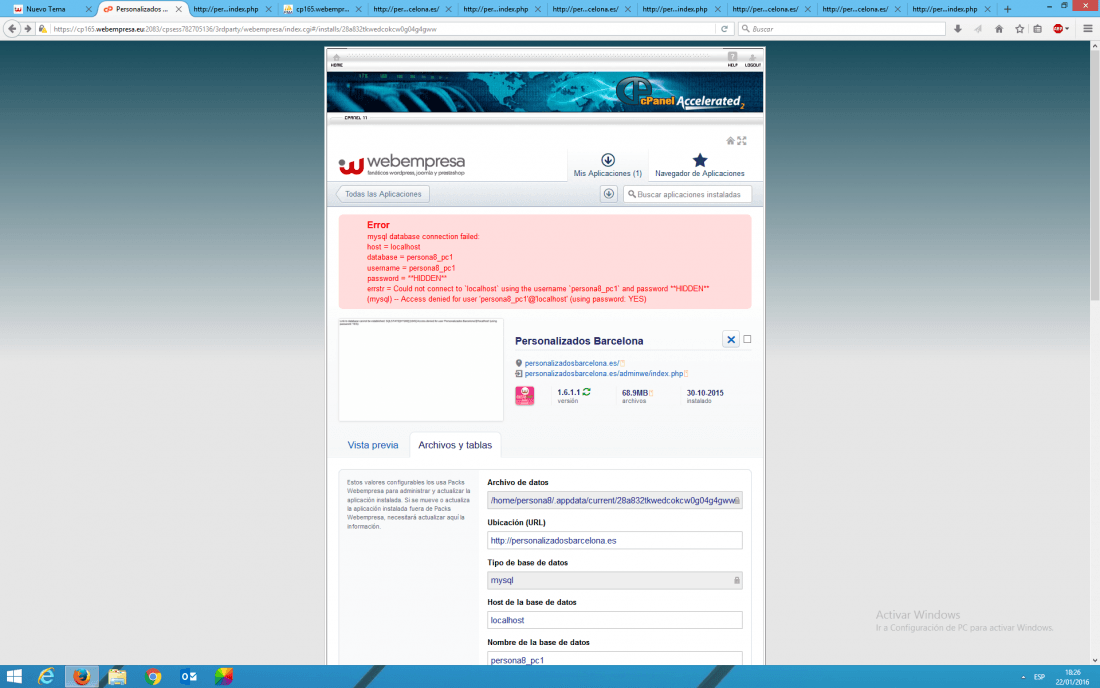The width and height of the screenshot is (1100, 688).
Task: Click the location pin icon by personalizadosbarcelona.es
Action: pyautogui.click(x=518, y=363)
